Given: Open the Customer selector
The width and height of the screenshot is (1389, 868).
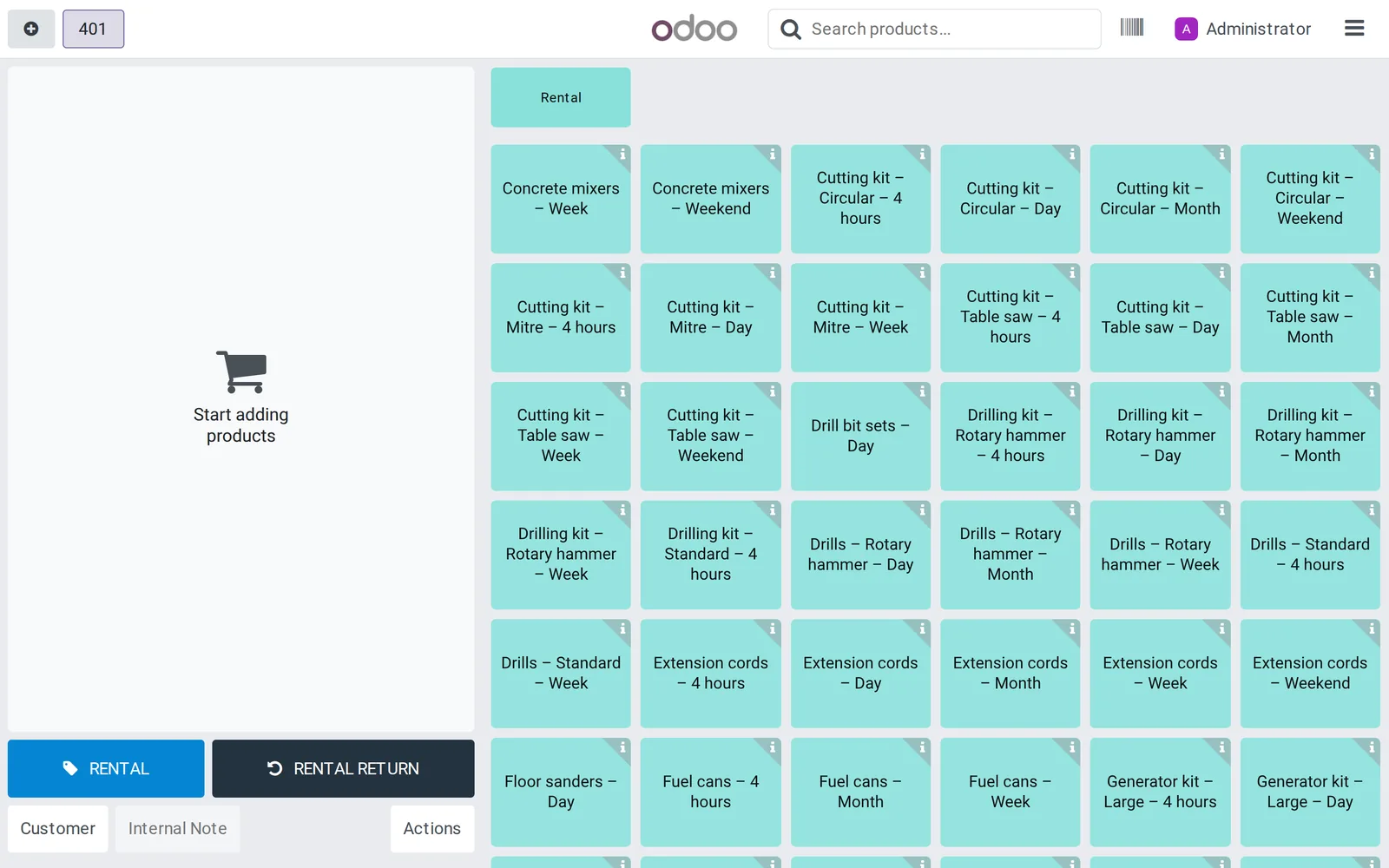Looking at the screenshot, I should [x=58, y=829].
